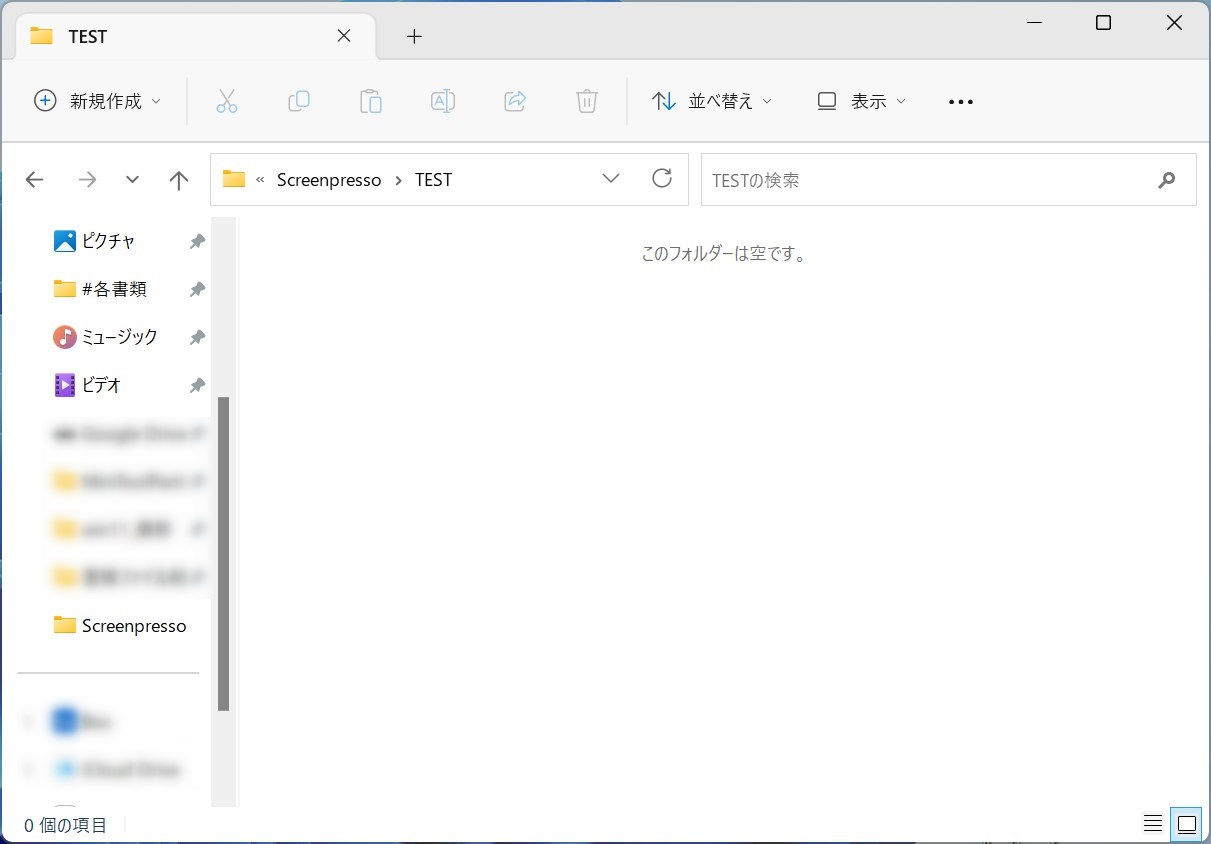Image resolution: width=1211 pixels, height=844 pixels.
Task: Switch to large thumbnails view
Action: point(1187,825)
